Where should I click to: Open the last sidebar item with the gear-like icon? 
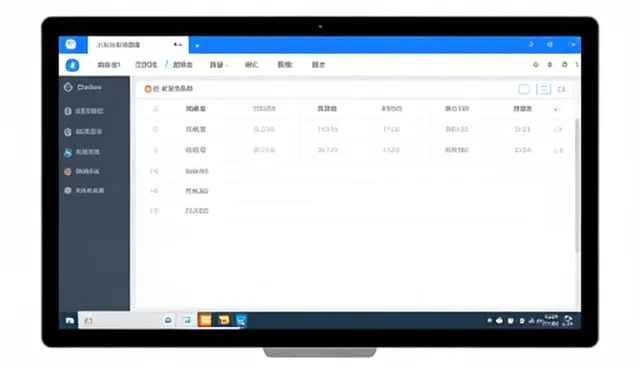click(84, 191)
